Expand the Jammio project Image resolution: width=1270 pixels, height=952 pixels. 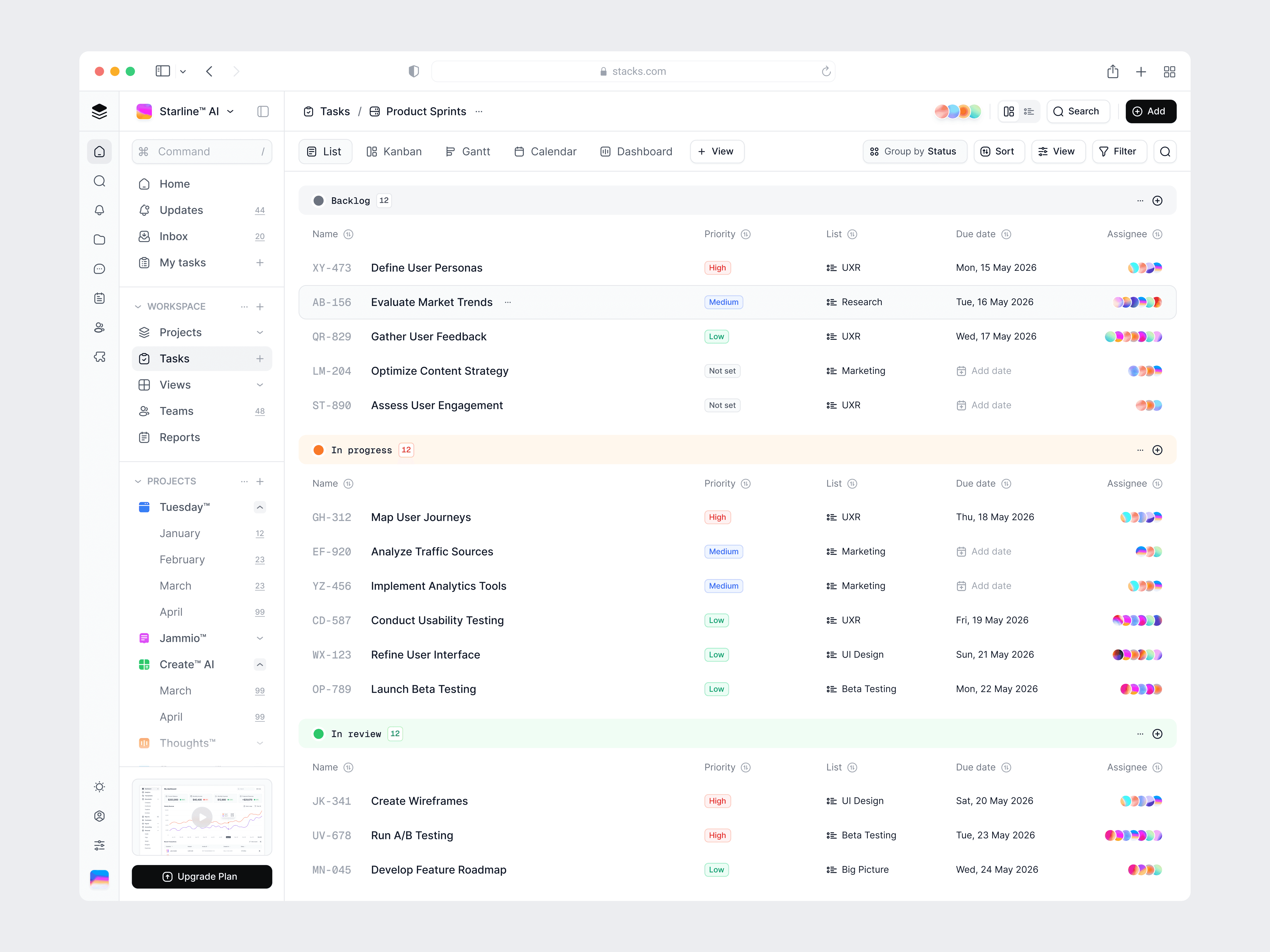point(260,638)
